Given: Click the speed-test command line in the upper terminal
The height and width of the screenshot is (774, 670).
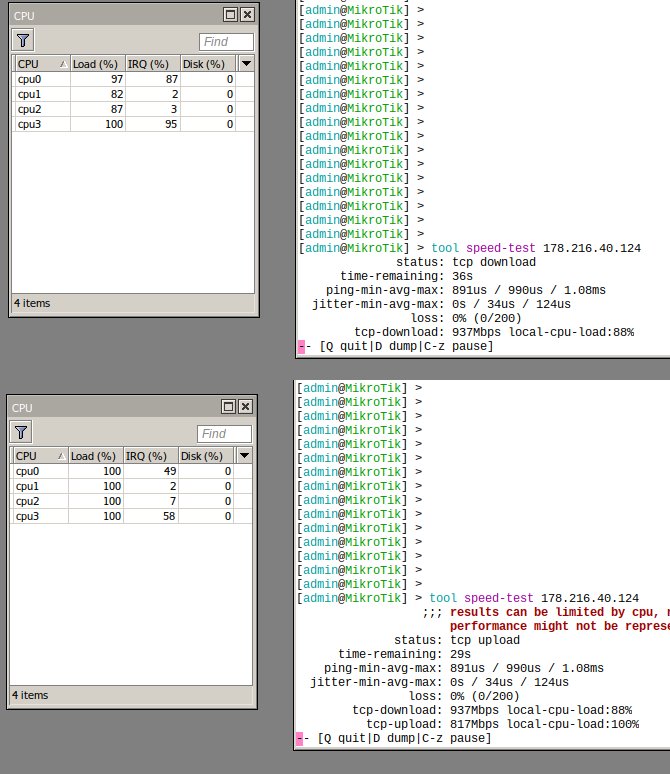Looking at the screenshot, I should (x=470, y=248).
